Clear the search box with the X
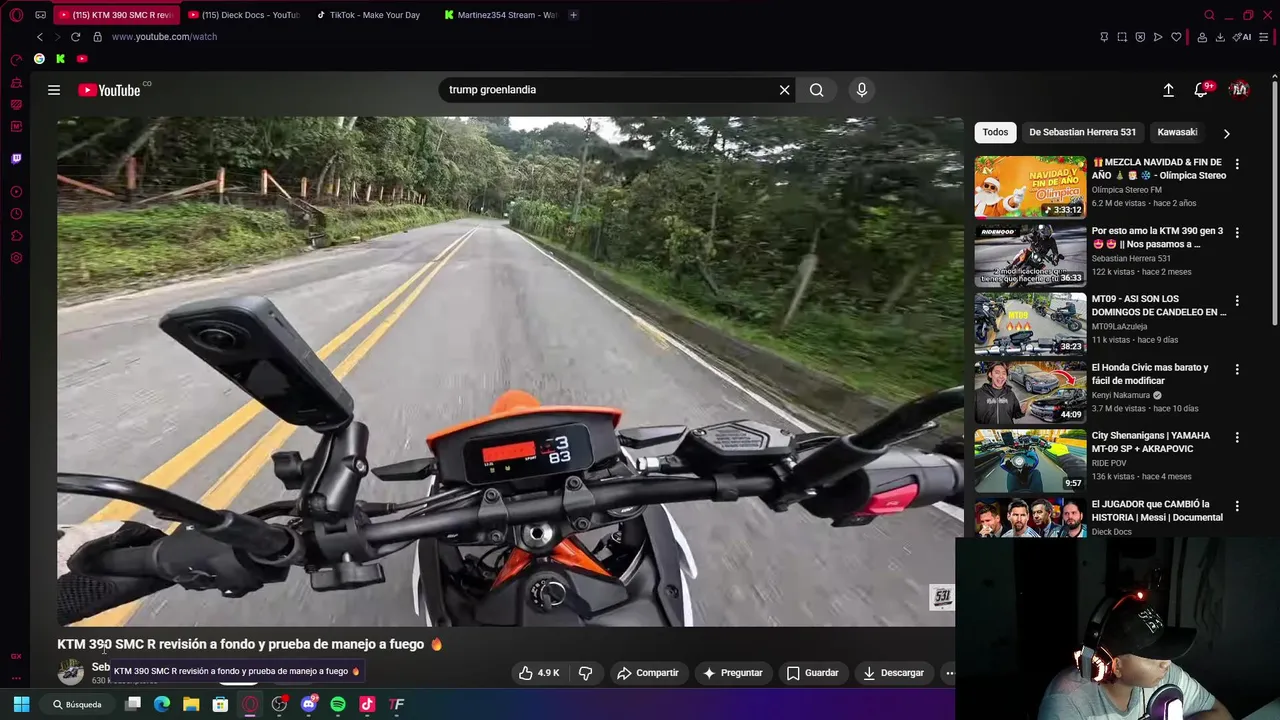Viewport: 1280px width, 720px height. tap(785, 90)
